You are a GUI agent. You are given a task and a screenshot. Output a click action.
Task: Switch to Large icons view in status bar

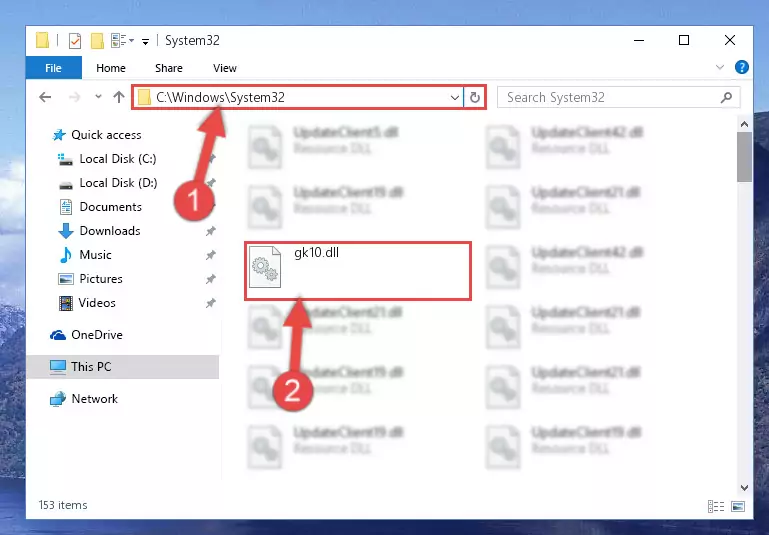738,506
